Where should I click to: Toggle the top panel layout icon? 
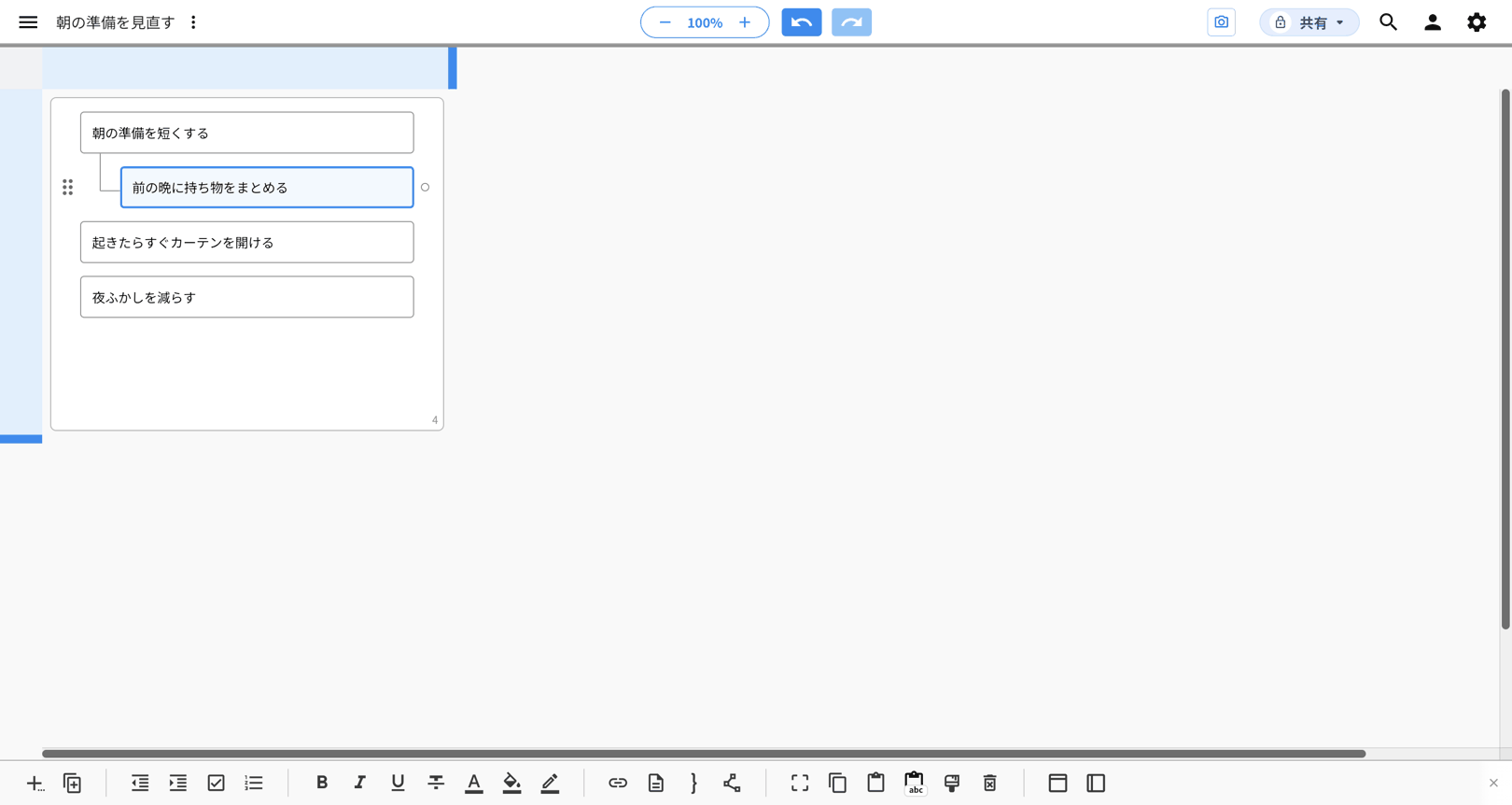coord(1057,783)
